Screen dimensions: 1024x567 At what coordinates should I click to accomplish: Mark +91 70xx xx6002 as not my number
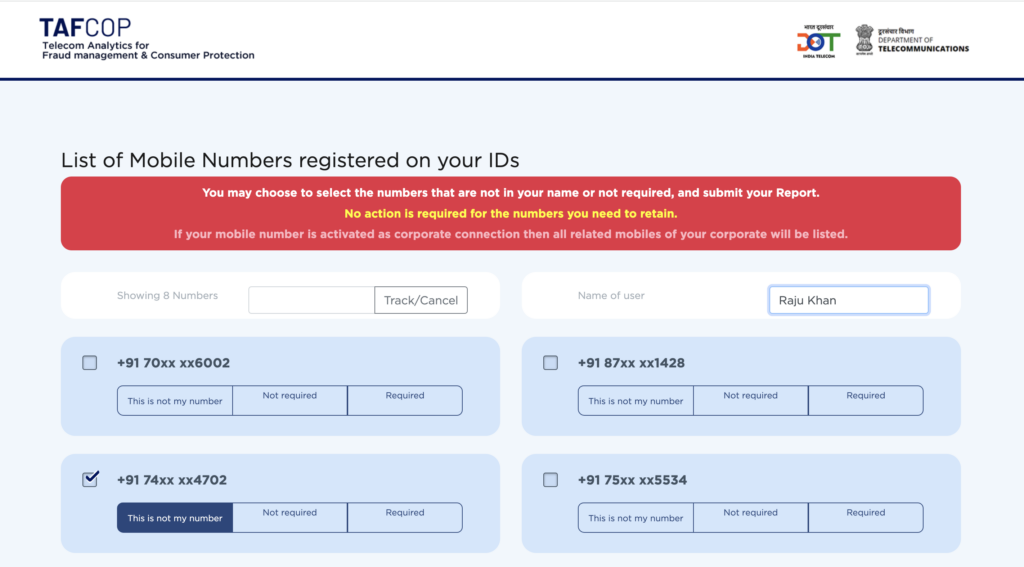click(x=175, y=400)
